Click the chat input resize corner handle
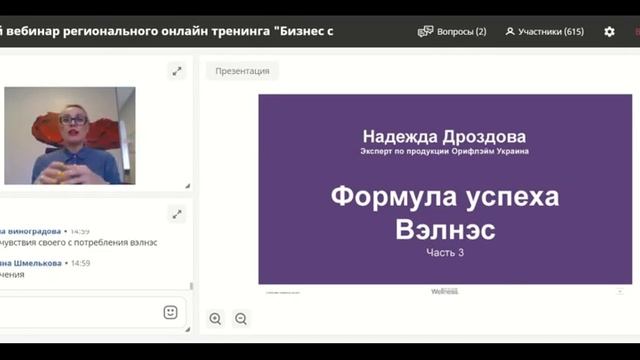Screen dimensions: 640x360 (188, 329)
